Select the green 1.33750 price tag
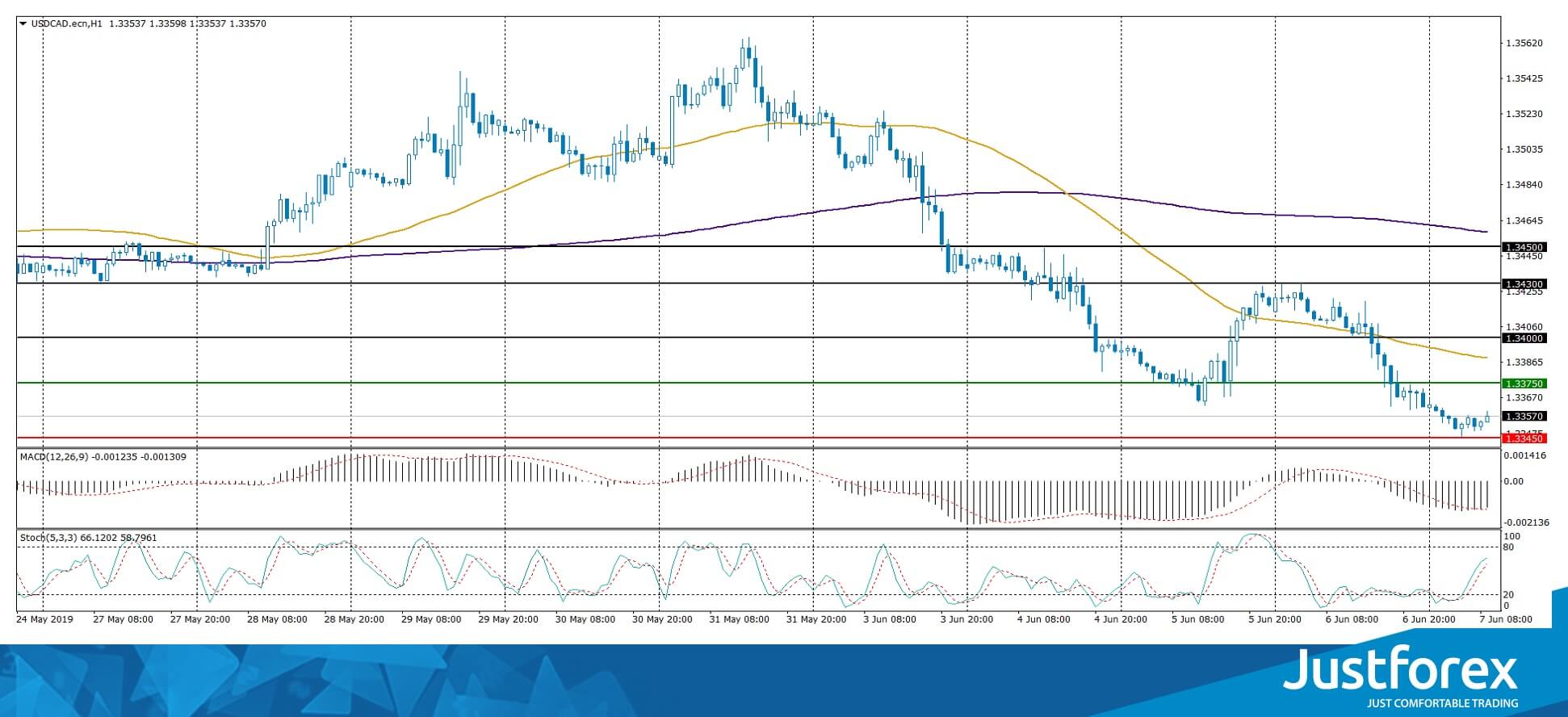The height and width of the screenshot is (717, 1568). tap(1524, 384)
